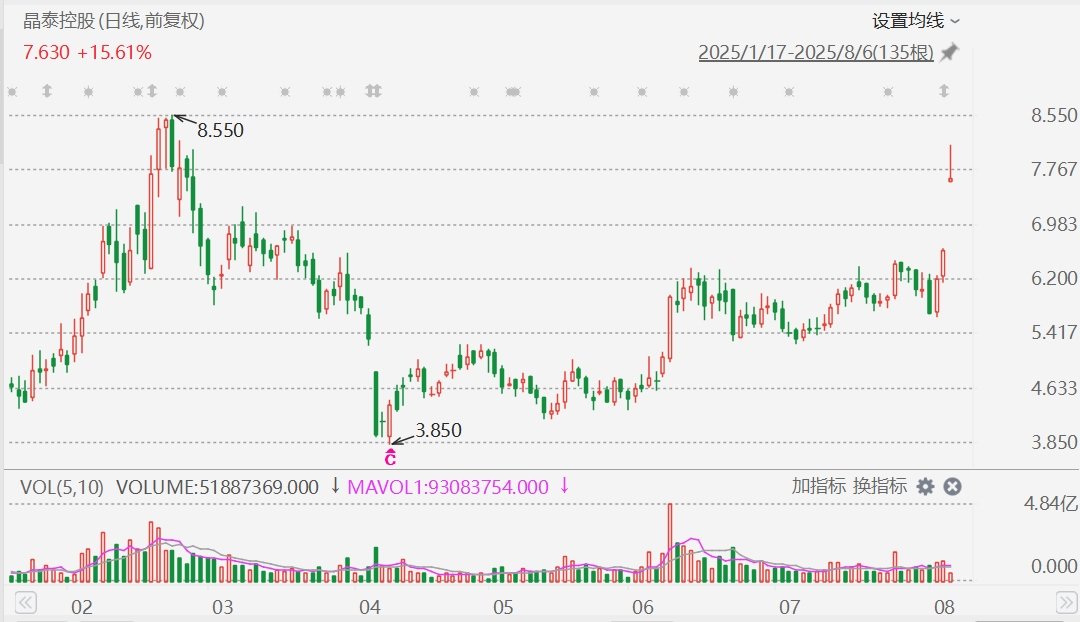
Task: Open the 设置均线 dropdown
Action: [915, 20]
